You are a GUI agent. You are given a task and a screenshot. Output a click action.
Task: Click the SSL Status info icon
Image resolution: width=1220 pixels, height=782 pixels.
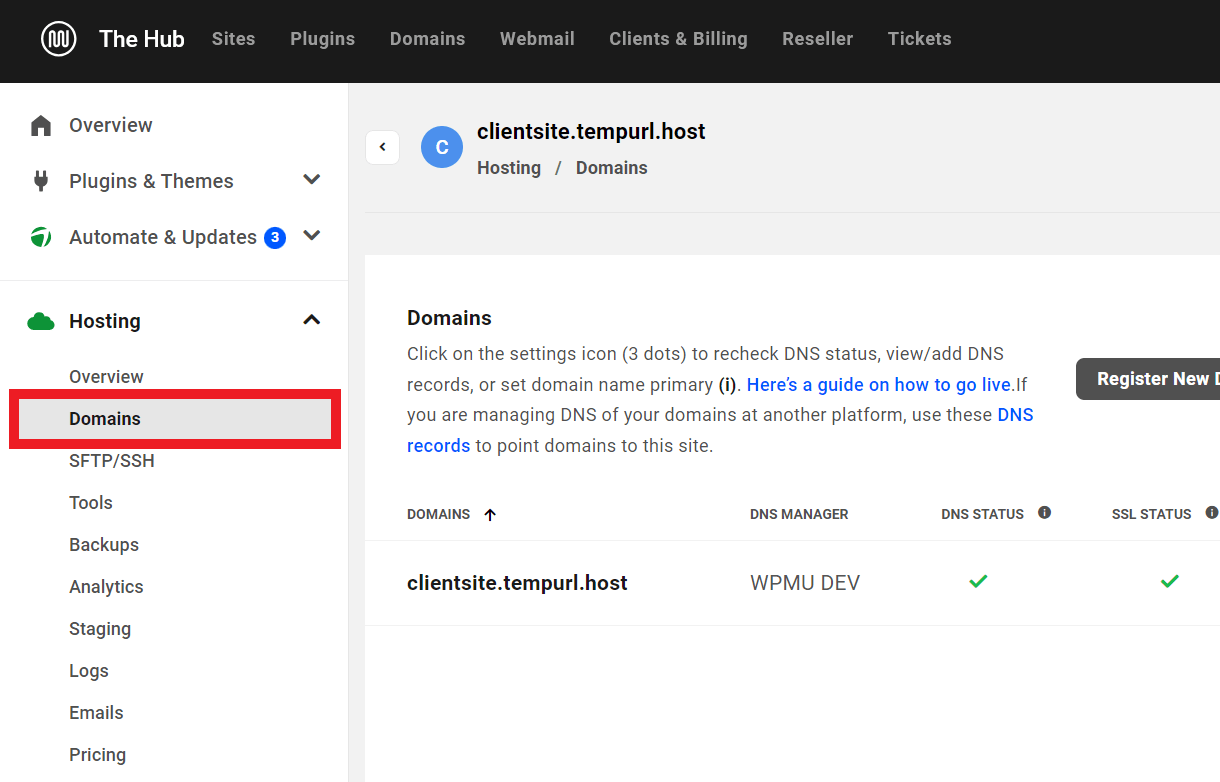point(1211,513)
